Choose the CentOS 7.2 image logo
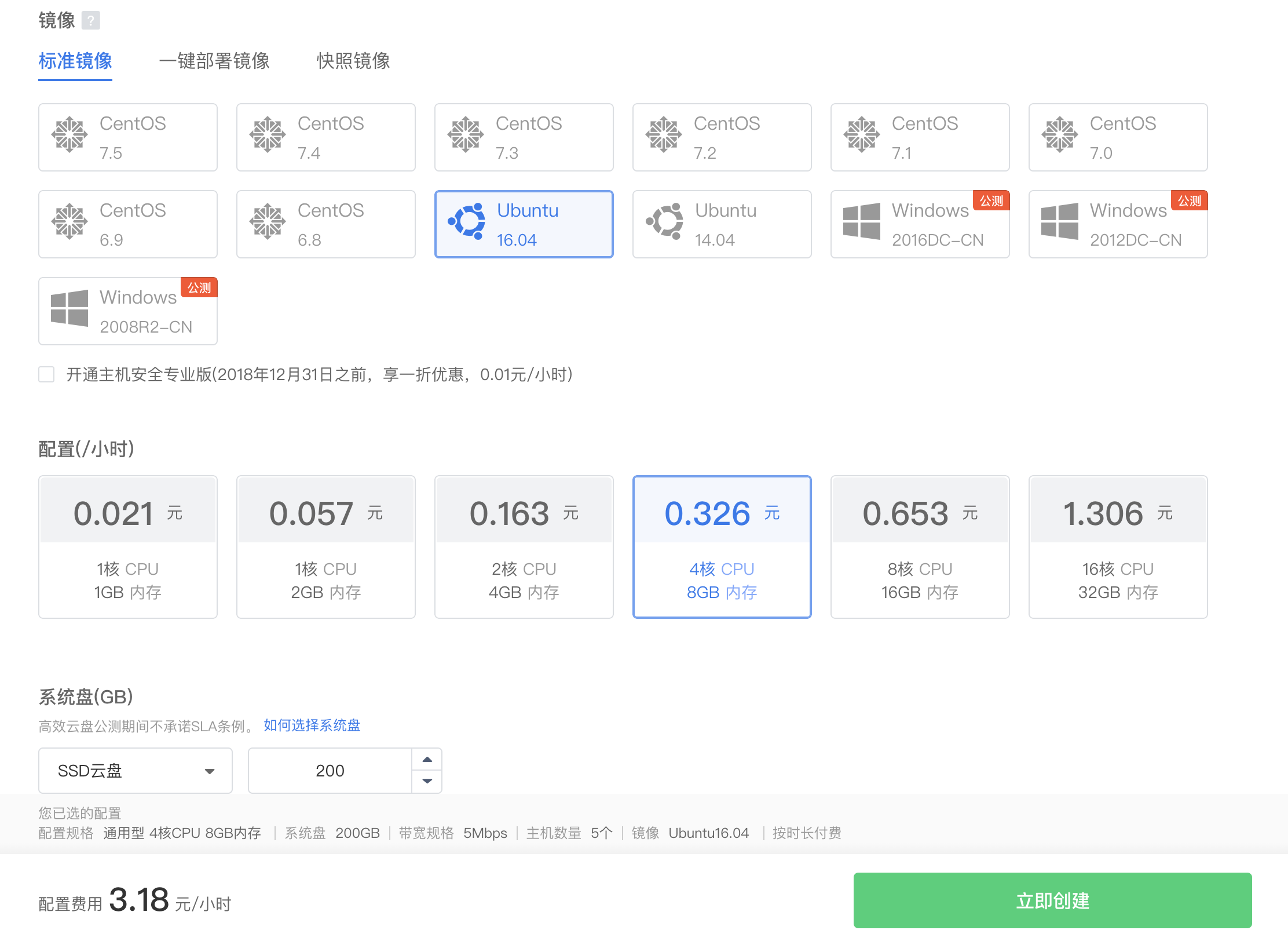 point(664,134)
